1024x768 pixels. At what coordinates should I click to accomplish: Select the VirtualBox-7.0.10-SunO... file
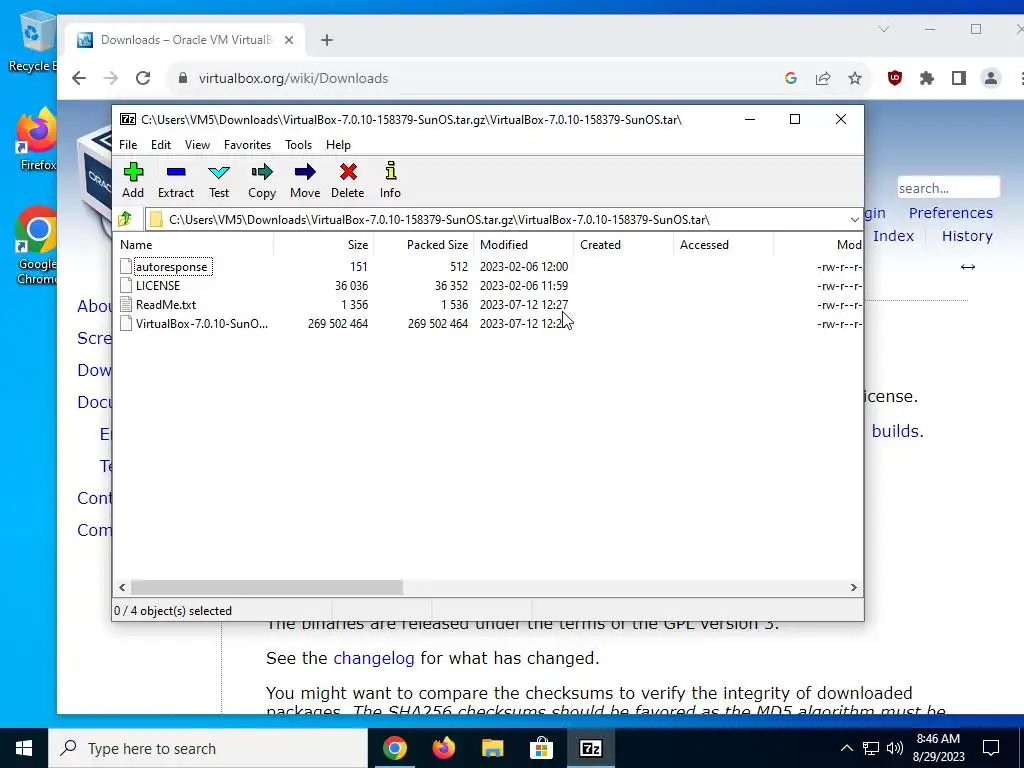pyautogui.click(x=202, y=323)
